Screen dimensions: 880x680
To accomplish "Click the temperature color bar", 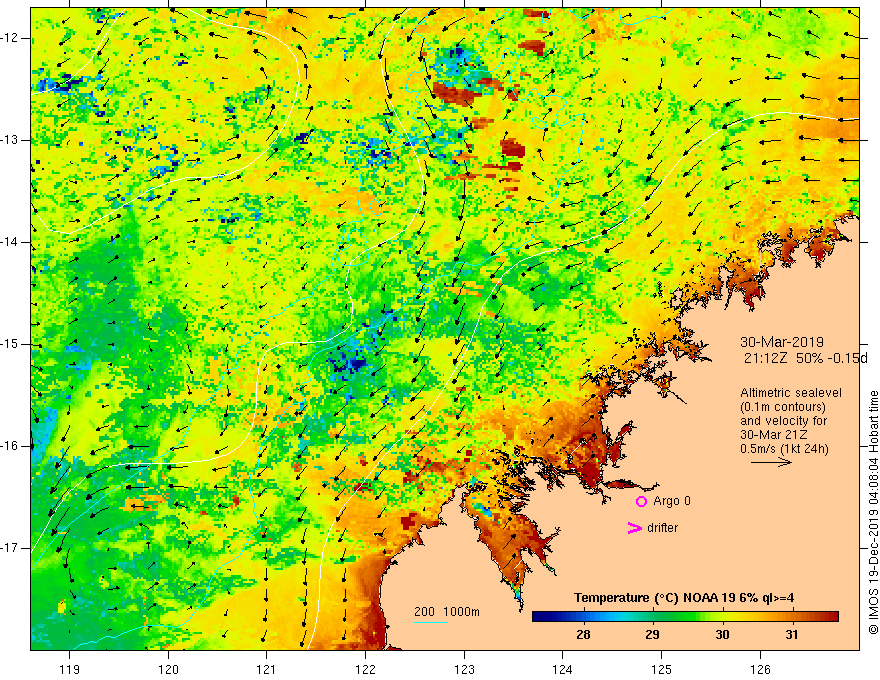I will point(685,617).
